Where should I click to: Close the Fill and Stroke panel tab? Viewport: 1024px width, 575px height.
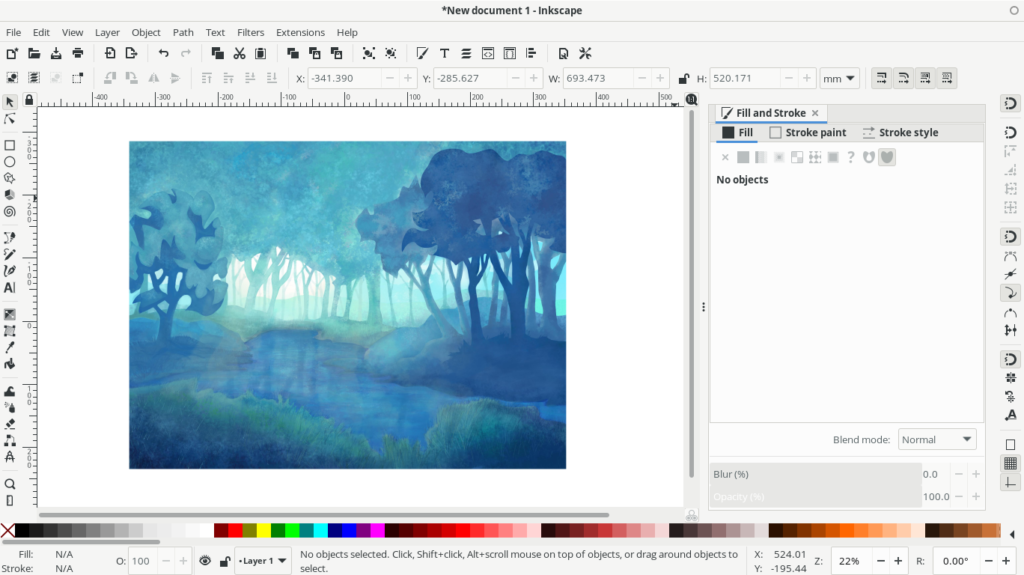tap(815, 113)
